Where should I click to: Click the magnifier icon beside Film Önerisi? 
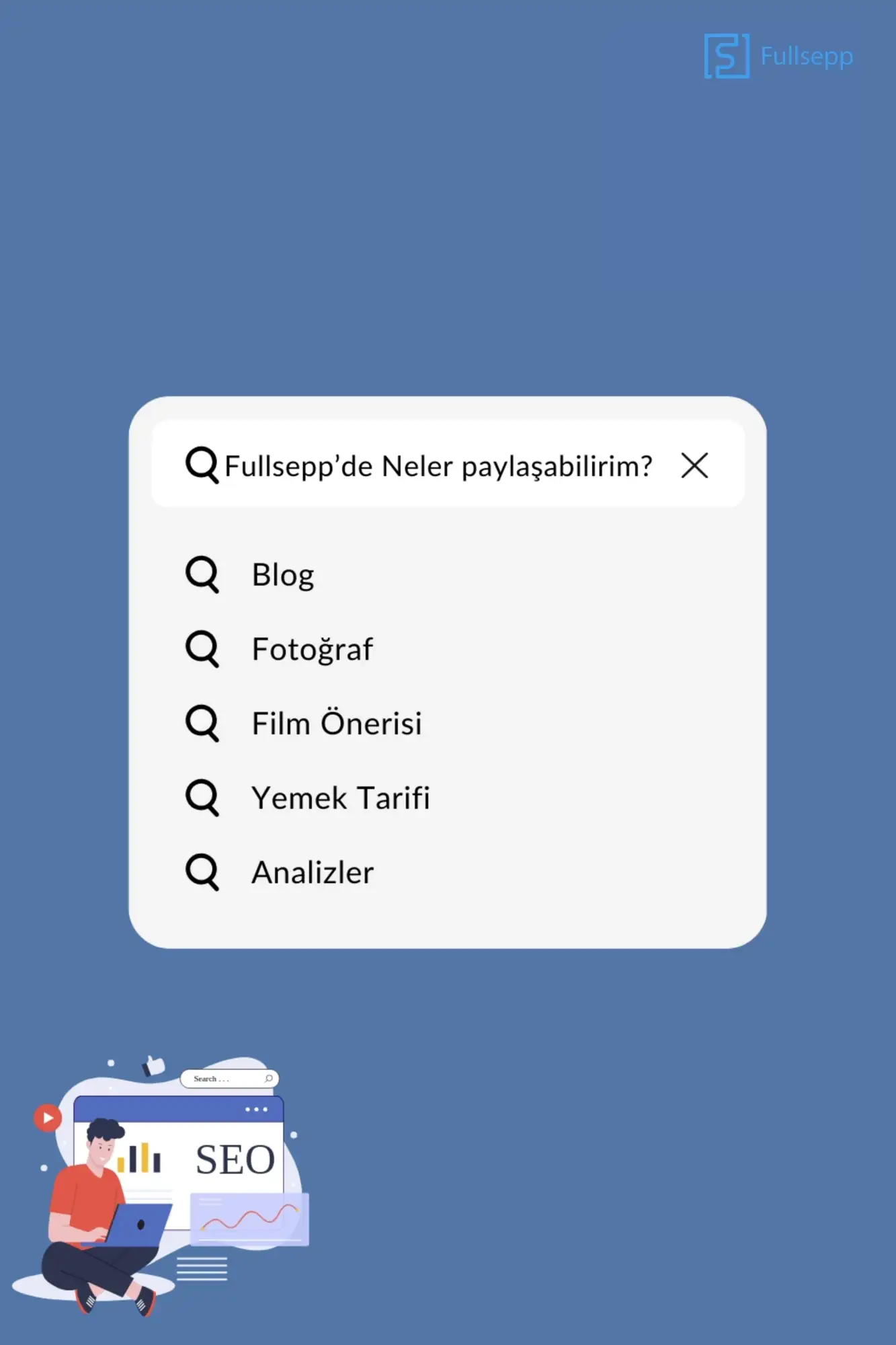[202, 724]
